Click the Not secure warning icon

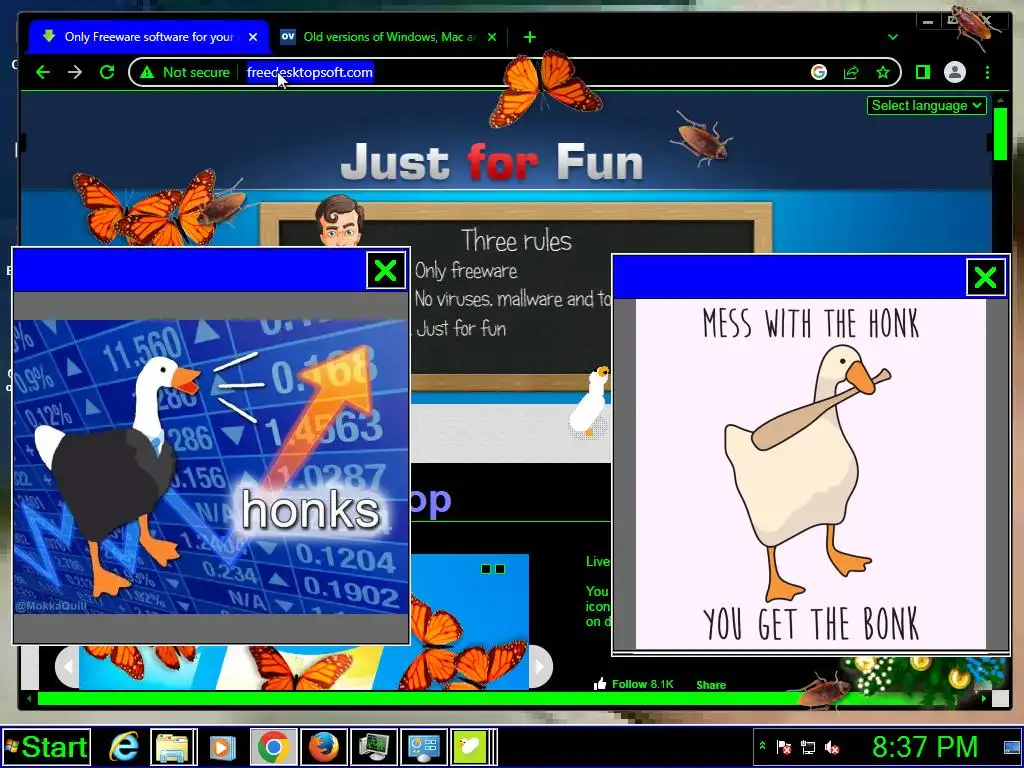click(x=148, y=72)
